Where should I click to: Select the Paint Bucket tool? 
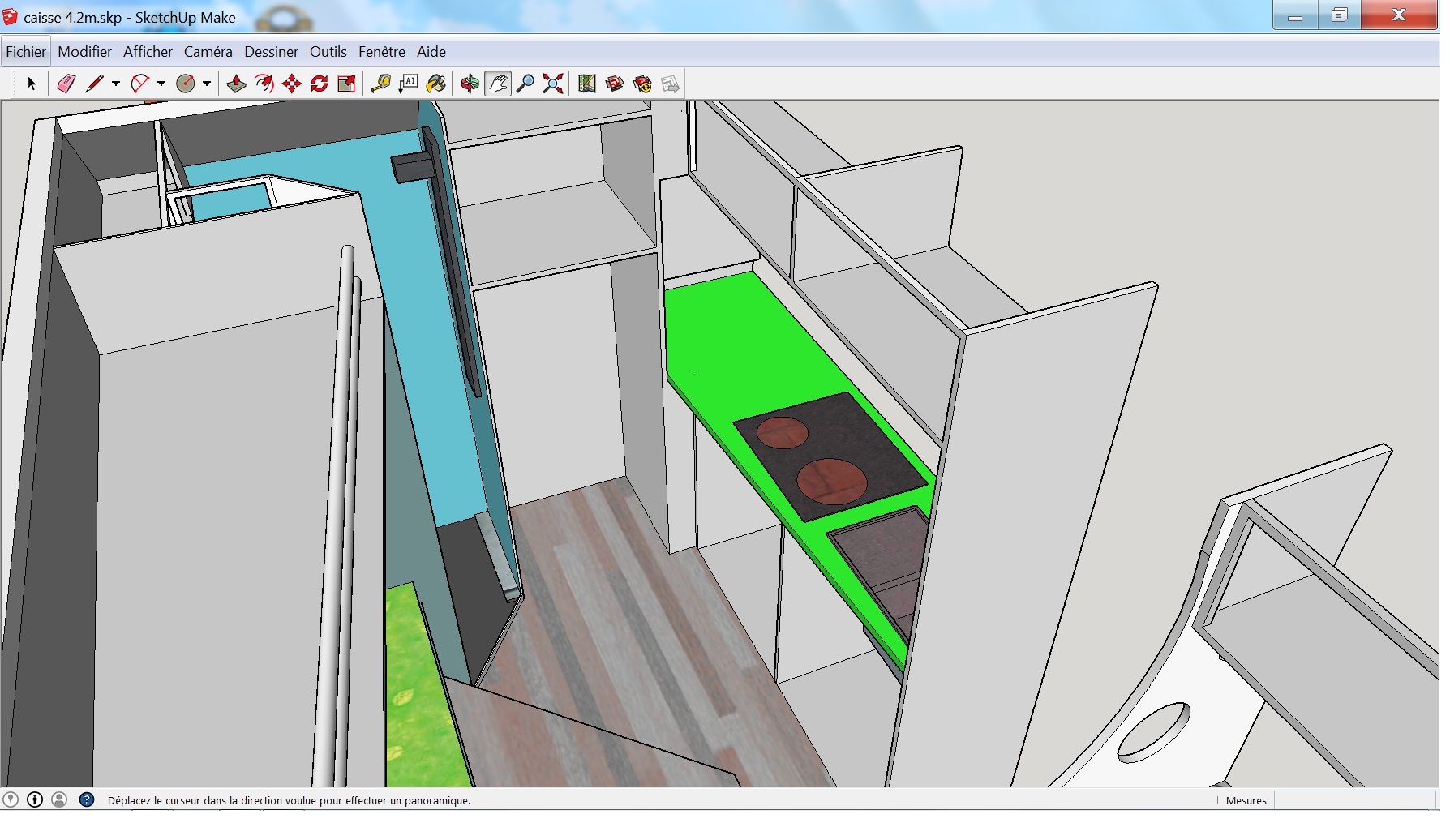(436, 84)
